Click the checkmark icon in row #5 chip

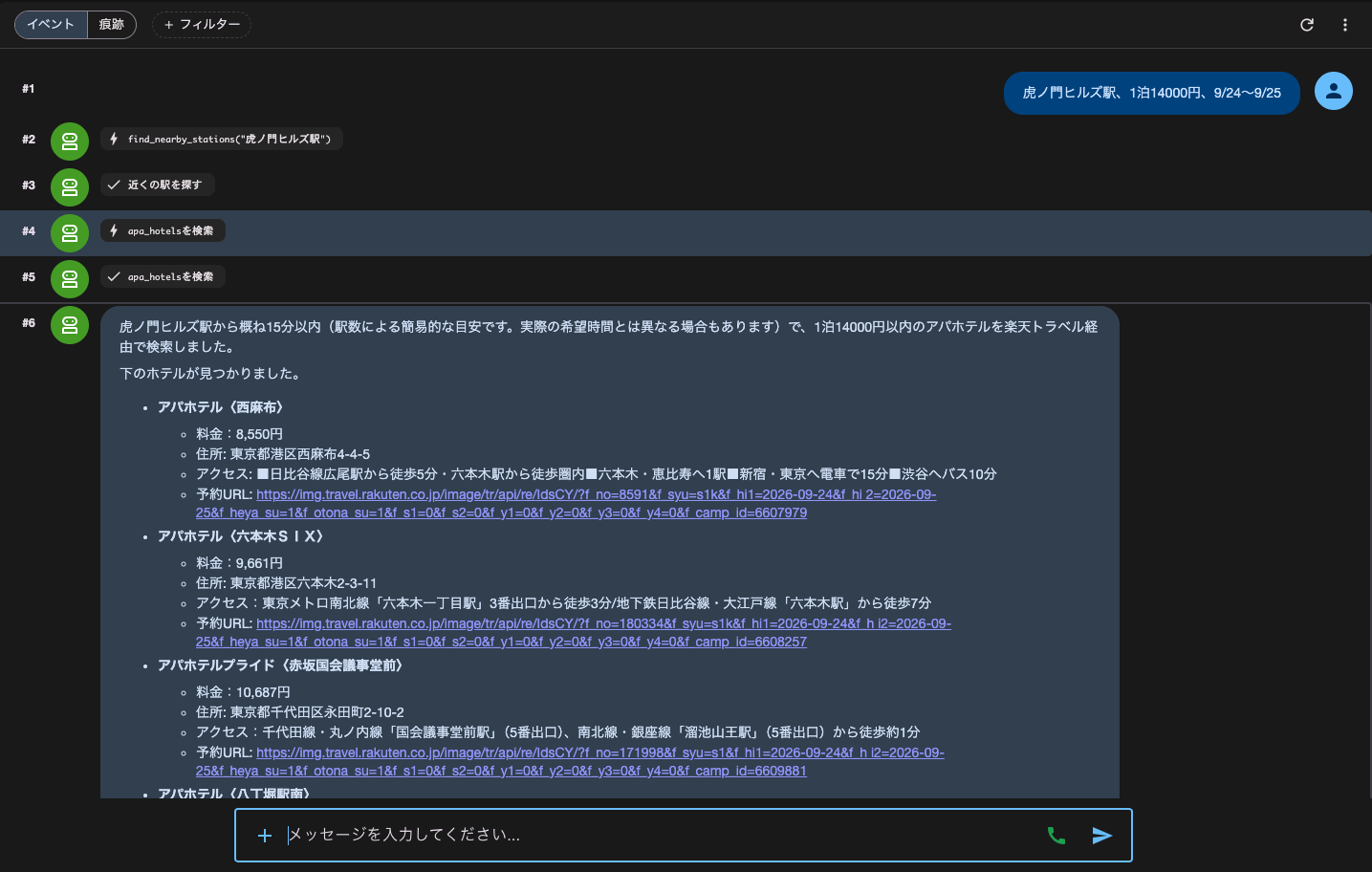tap(114, 276)
